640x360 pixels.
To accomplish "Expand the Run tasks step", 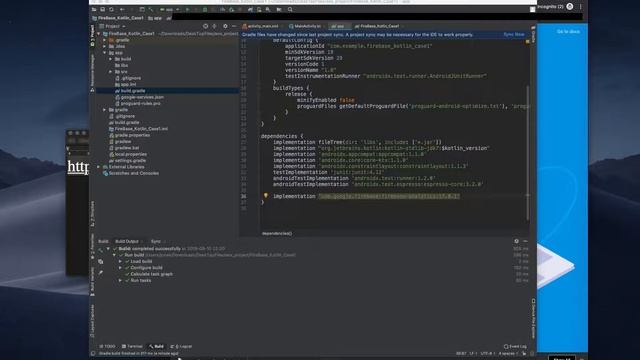I will point(120,280).
